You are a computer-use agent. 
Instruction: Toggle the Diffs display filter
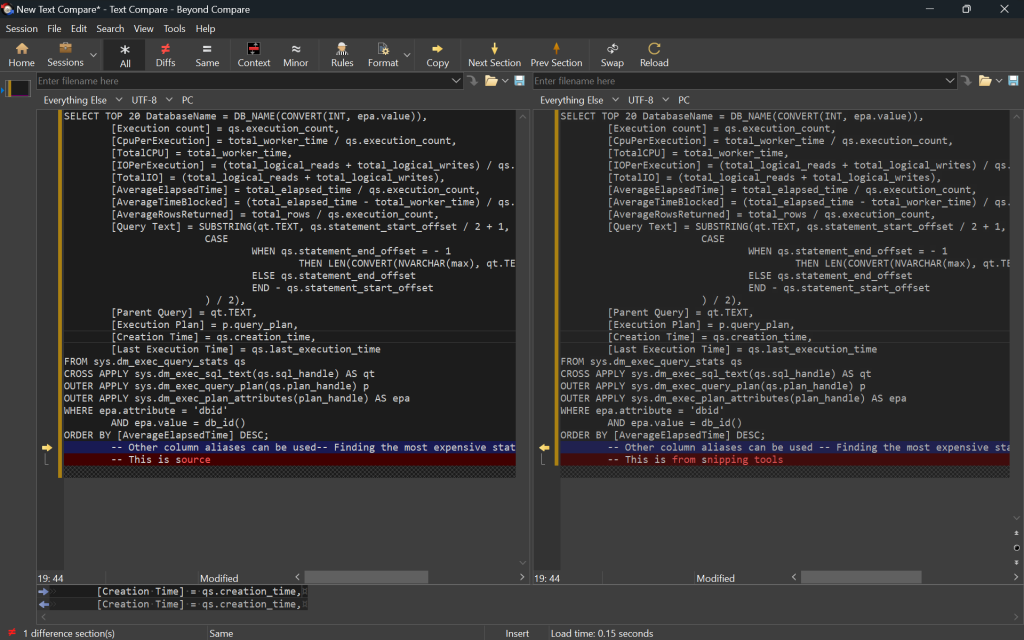point(165,54)
